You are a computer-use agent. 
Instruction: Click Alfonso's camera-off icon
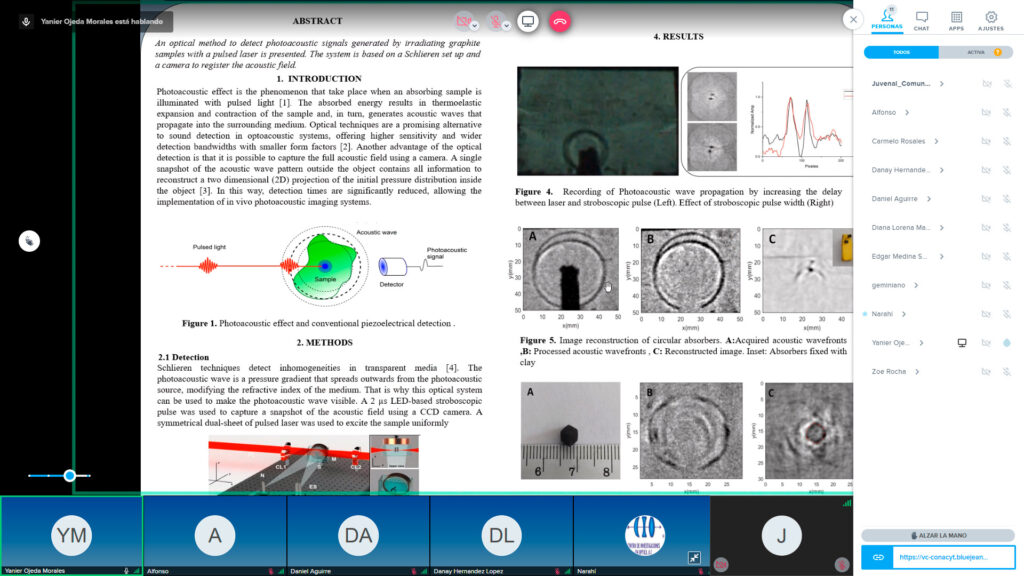[986, 113]
